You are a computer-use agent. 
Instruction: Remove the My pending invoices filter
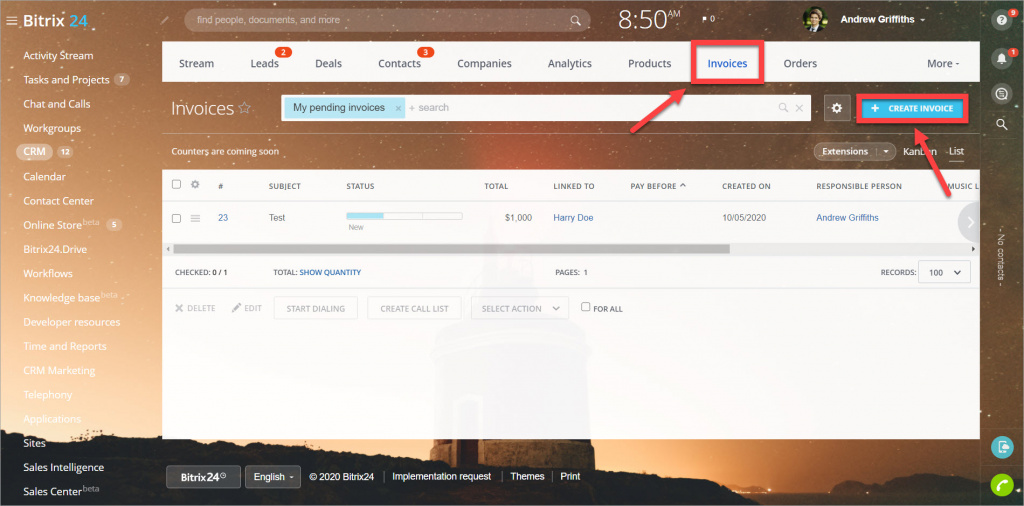coord(398,108)
